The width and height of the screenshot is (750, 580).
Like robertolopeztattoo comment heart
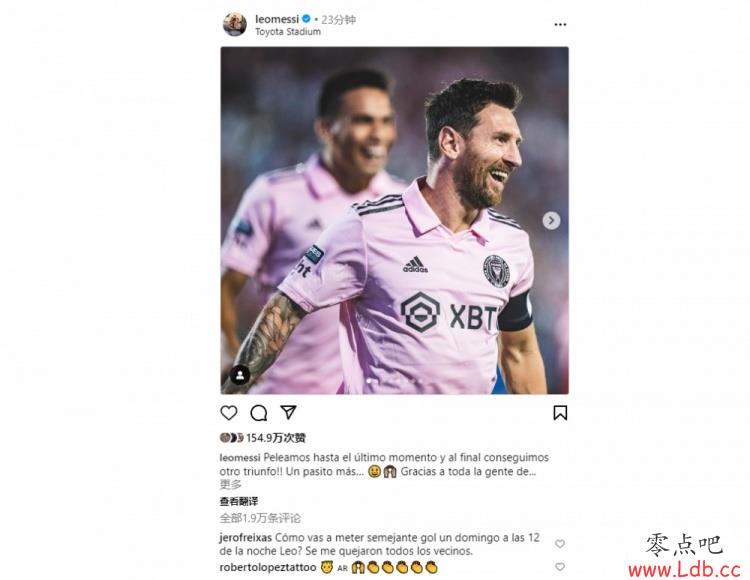(x=560, y=567)
